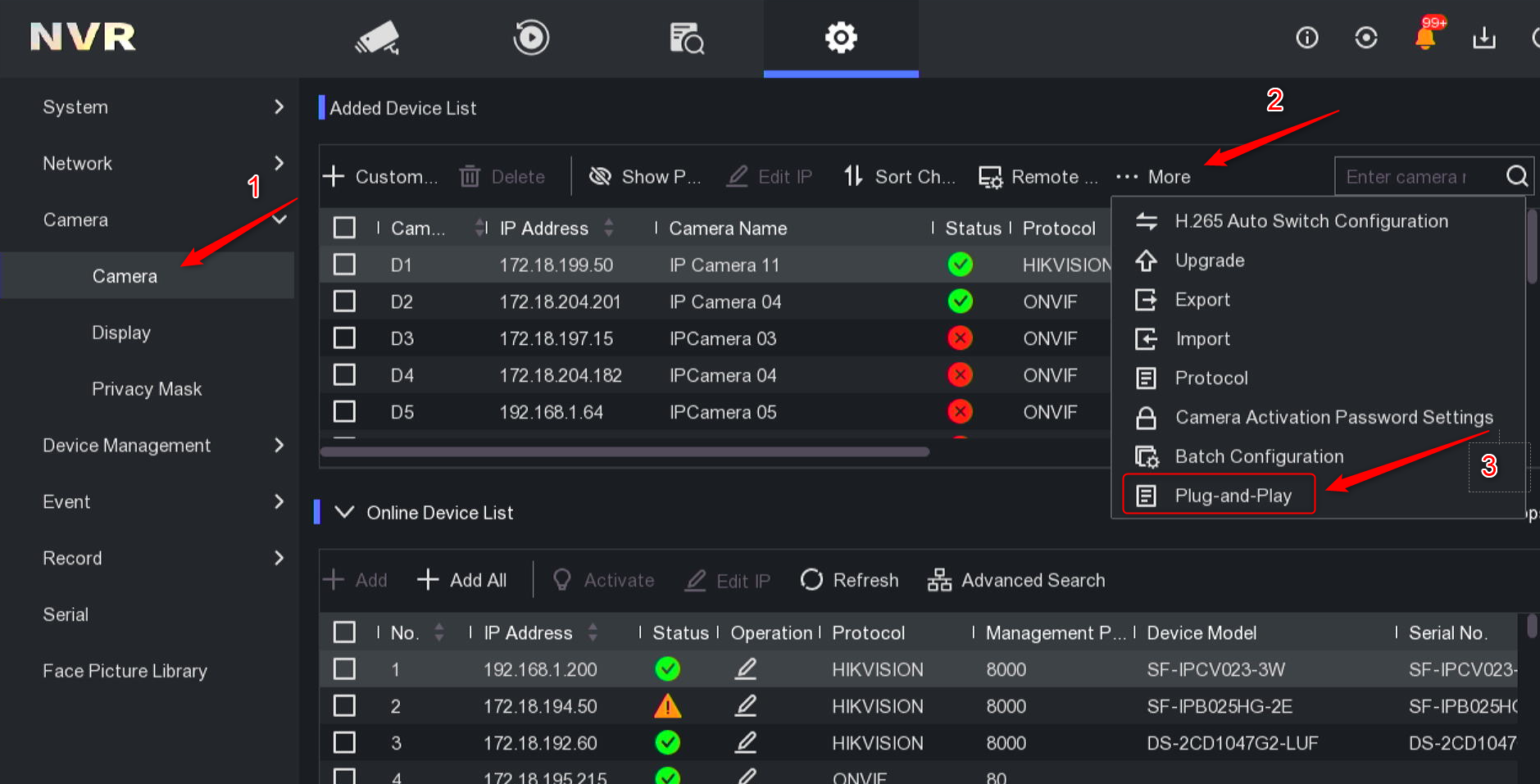The width and height of the screenshot is (1540, 784).
Task: Click the Sort Channel arrows icon
Action: pos(853,176)
